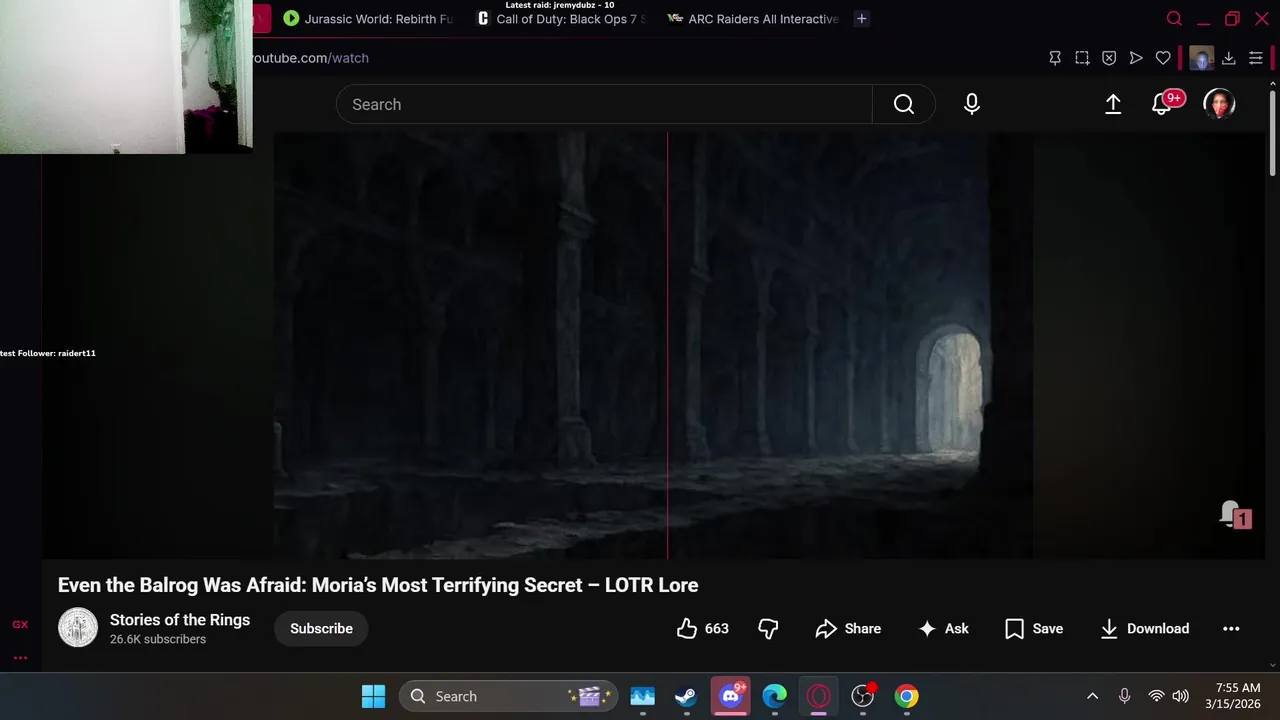Open the Stories of the Rings channel avatar
1280x720 pixels.
(x=78, y=628)
